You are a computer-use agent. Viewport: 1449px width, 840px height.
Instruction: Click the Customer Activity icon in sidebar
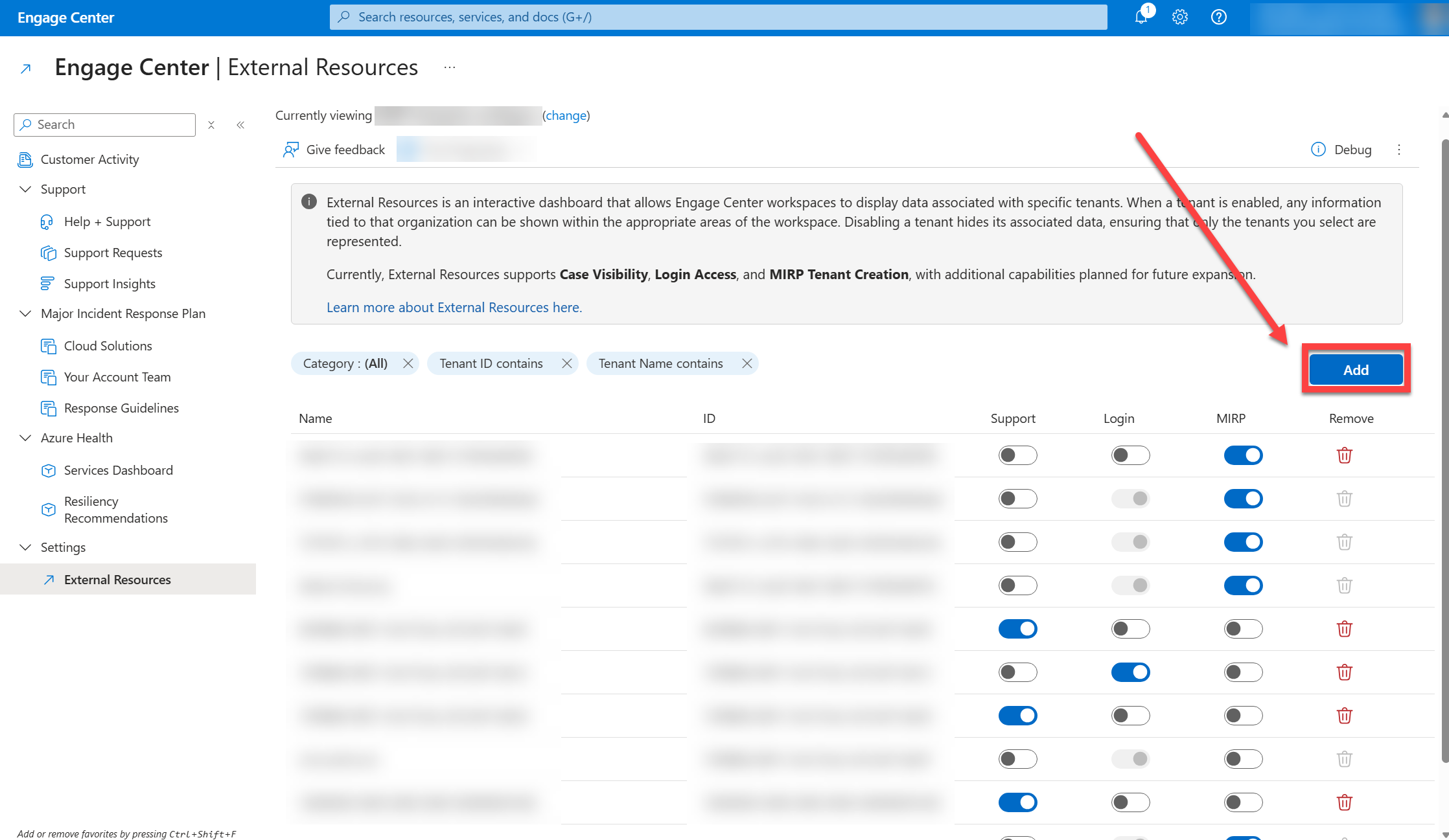(25, 159)
